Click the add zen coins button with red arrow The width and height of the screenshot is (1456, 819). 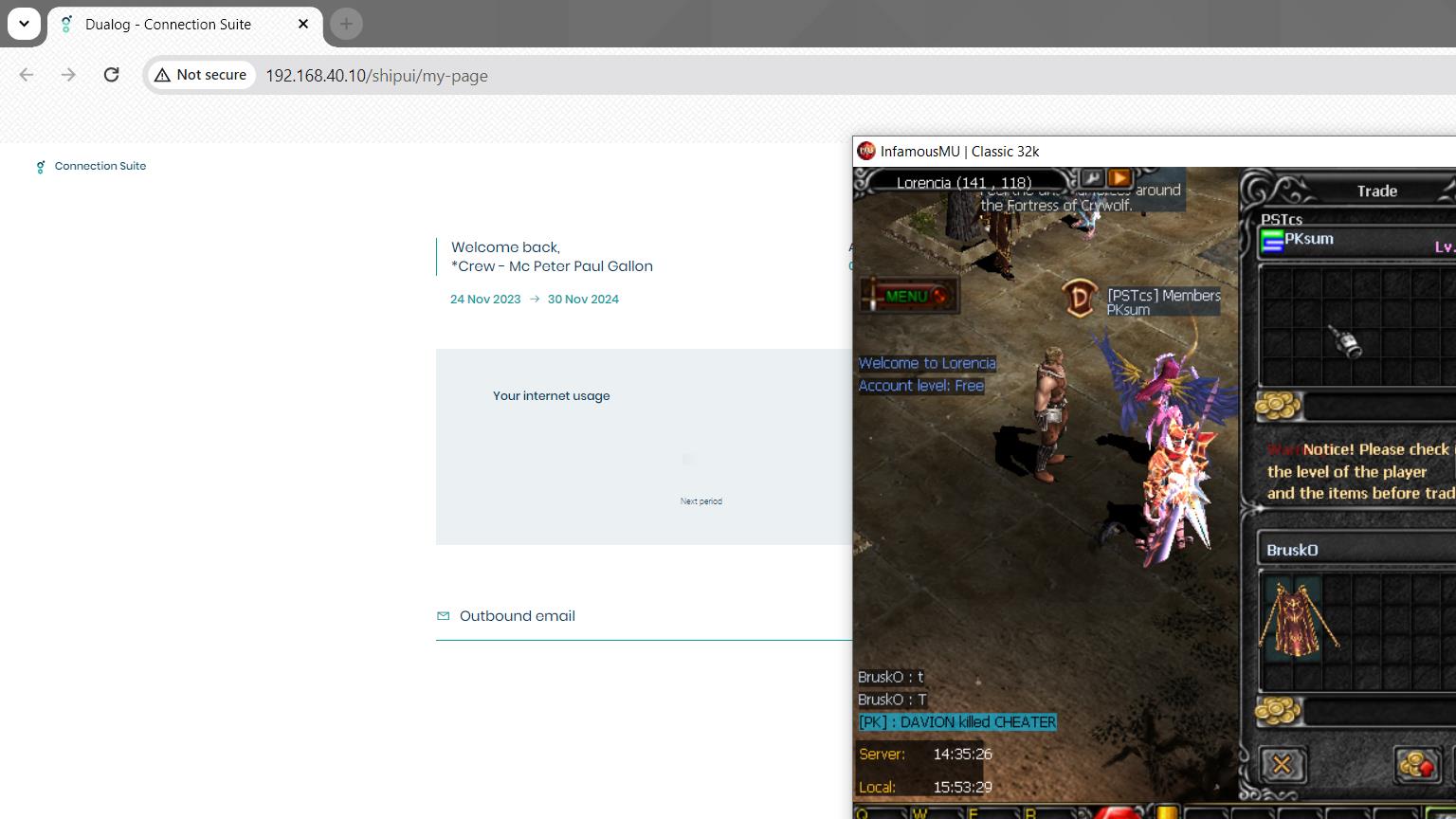[1417, 764]
